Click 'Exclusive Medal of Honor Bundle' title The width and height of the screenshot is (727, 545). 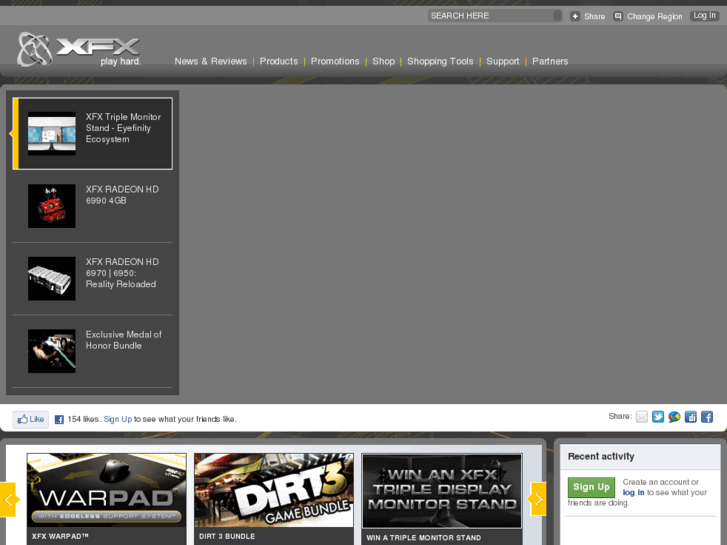coord(124,340)
